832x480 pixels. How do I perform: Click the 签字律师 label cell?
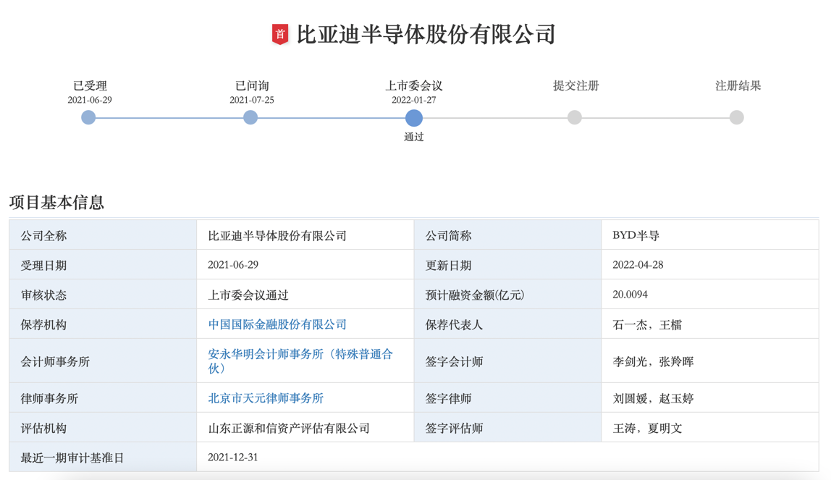tap(508, 398)
